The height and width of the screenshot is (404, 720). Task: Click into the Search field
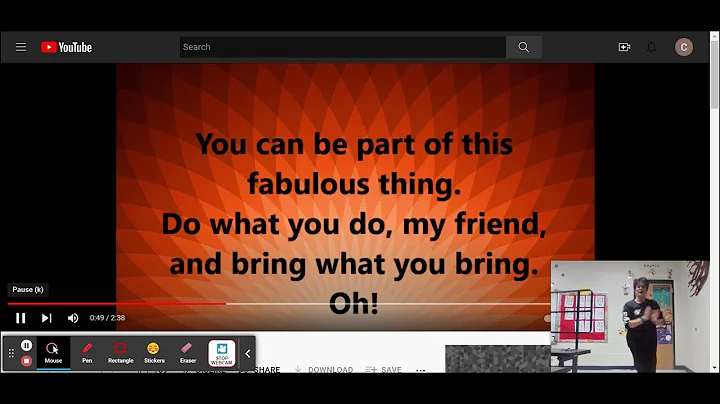pos(343,47)
